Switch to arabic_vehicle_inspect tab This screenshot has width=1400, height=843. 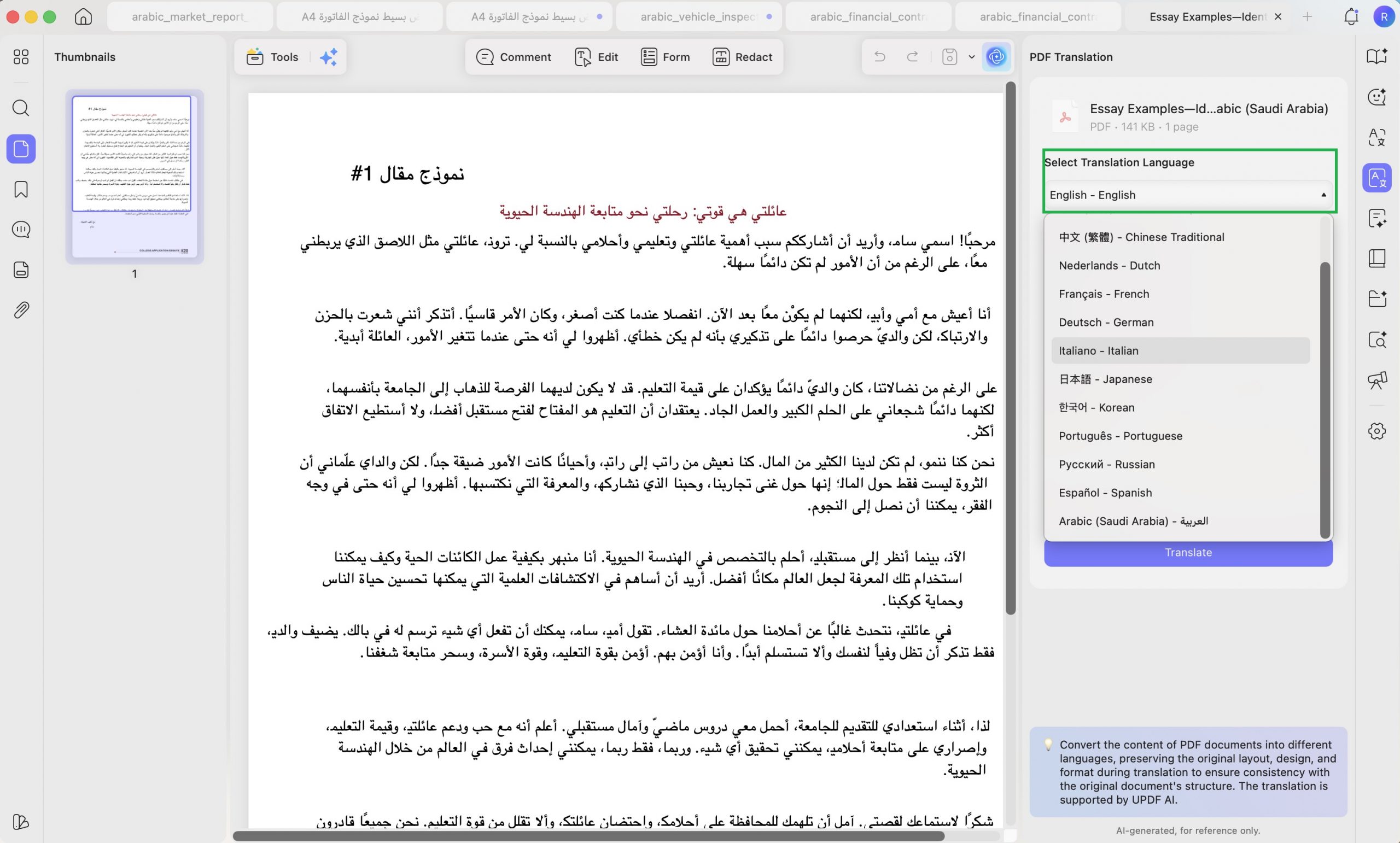(698, 16)
